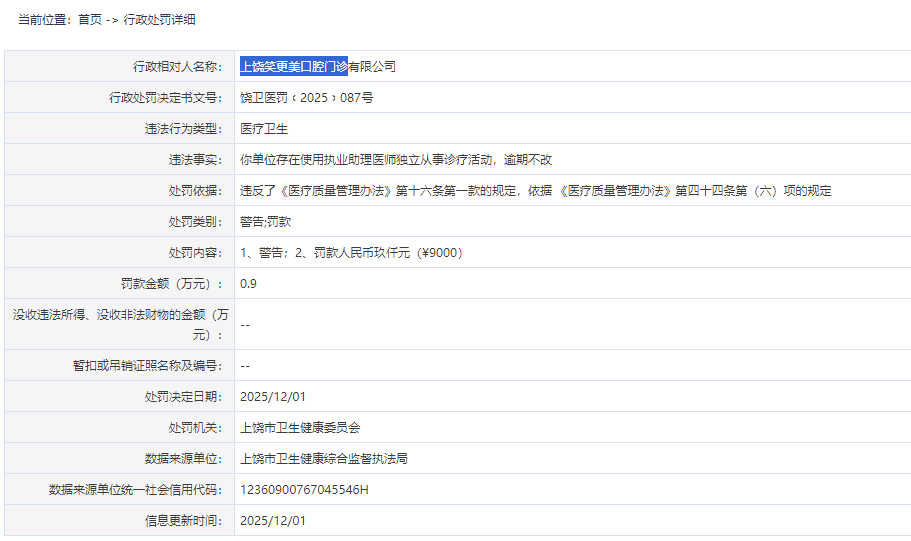Select the value 警告;罚款
The width and height of the screenshot is (911, 541).
(266, 221)
